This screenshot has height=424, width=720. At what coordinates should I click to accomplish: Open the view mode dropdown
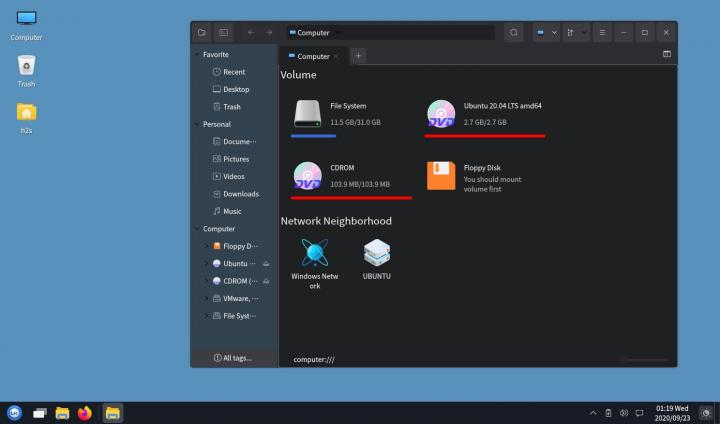point(547,33)
